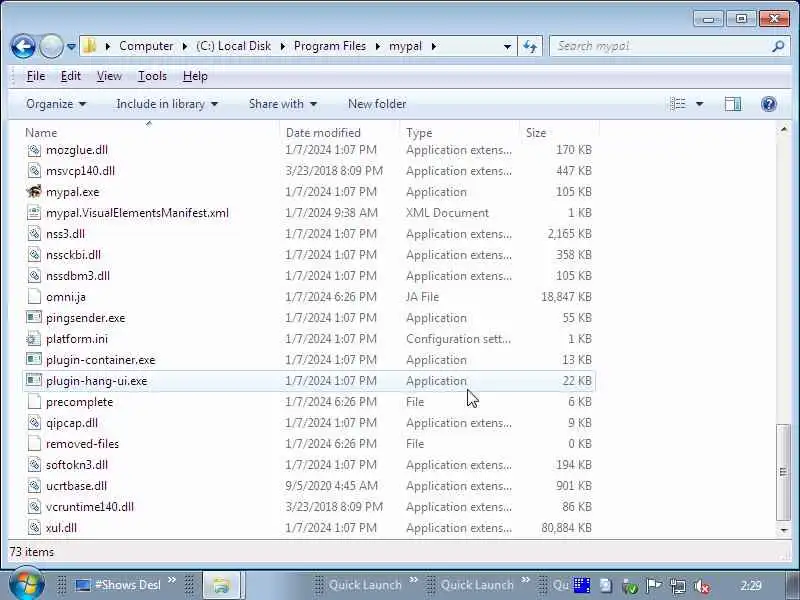Open the Tools menu
This screenshot has width=800, height=600.
(152, 76)
